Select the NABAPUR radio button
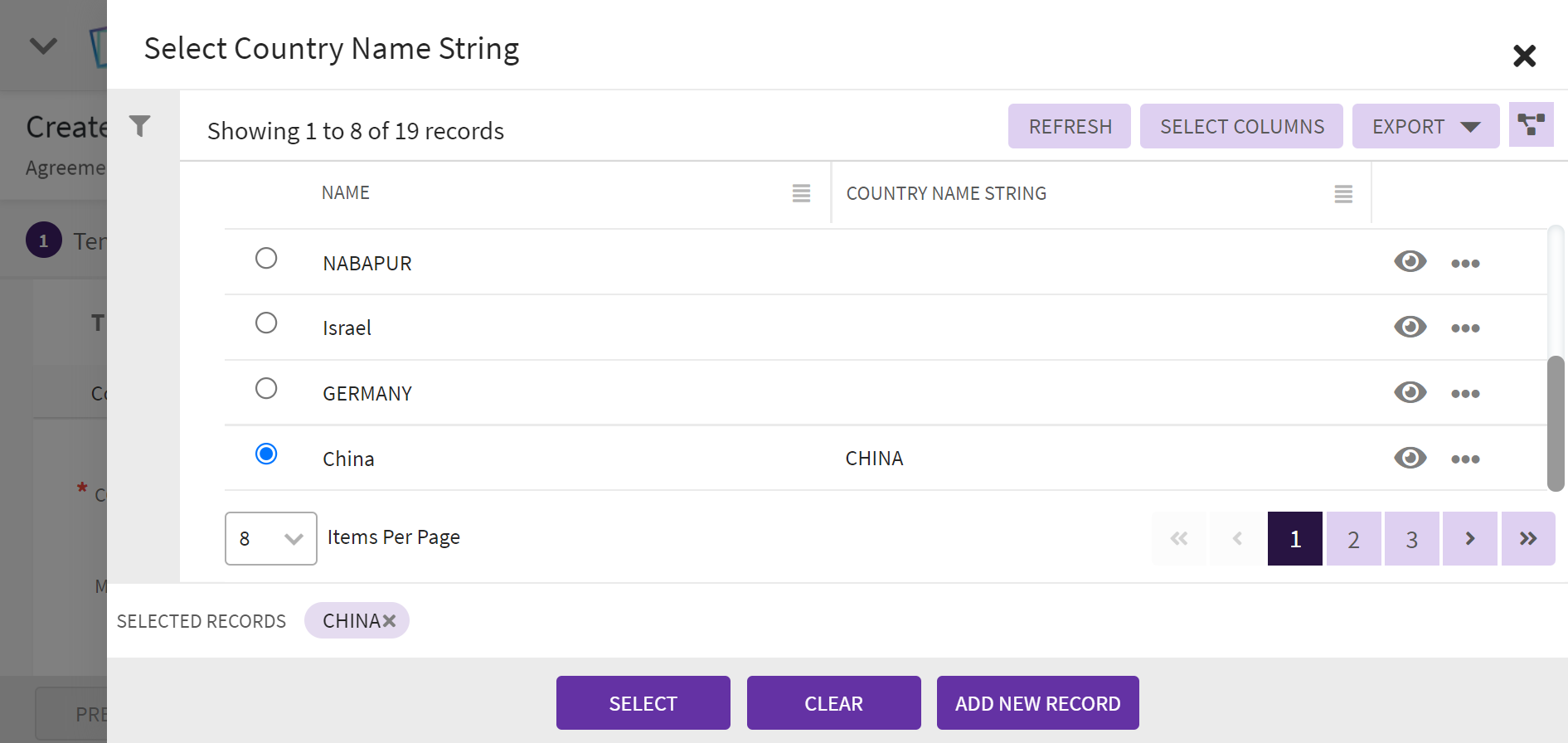1568x743 pixels. pyautogui.click(x=266, y=259)
